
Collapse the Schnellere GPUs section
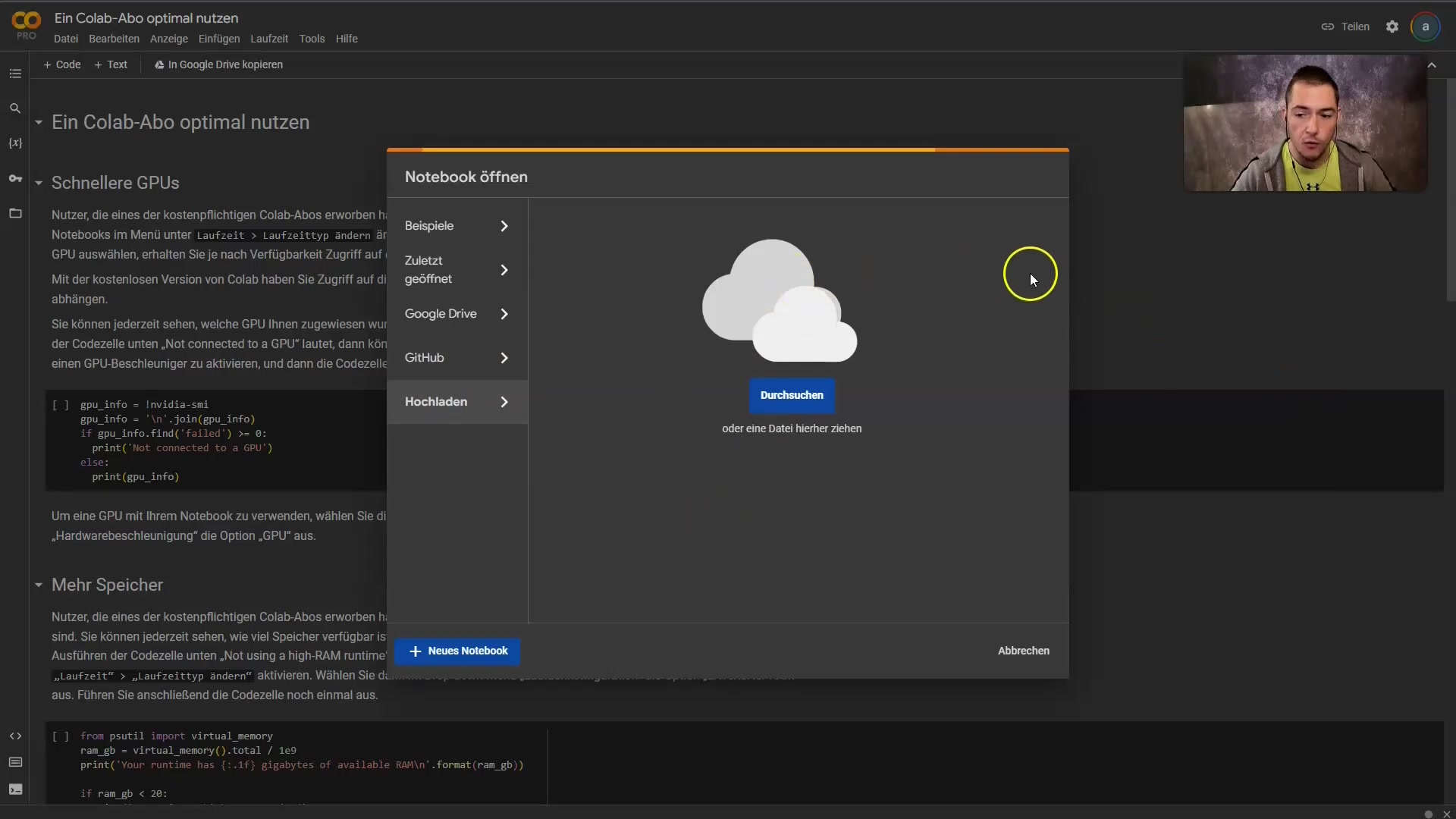[39, 183]
